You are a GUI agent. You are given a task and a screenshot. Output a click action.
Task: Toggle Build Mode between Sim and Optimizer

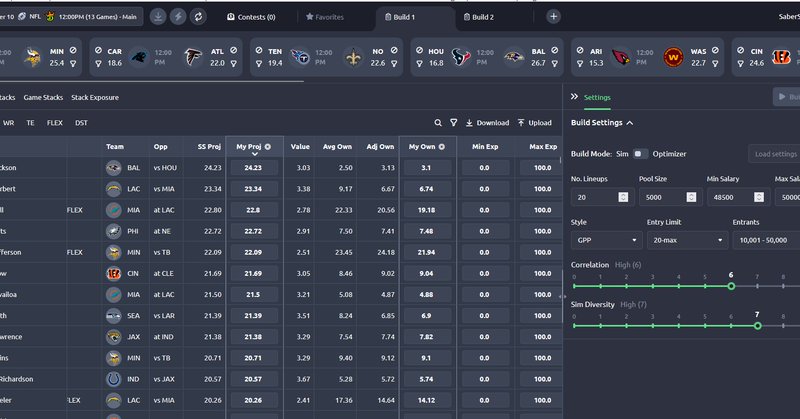pyautogui.click(x=640, y=154)
